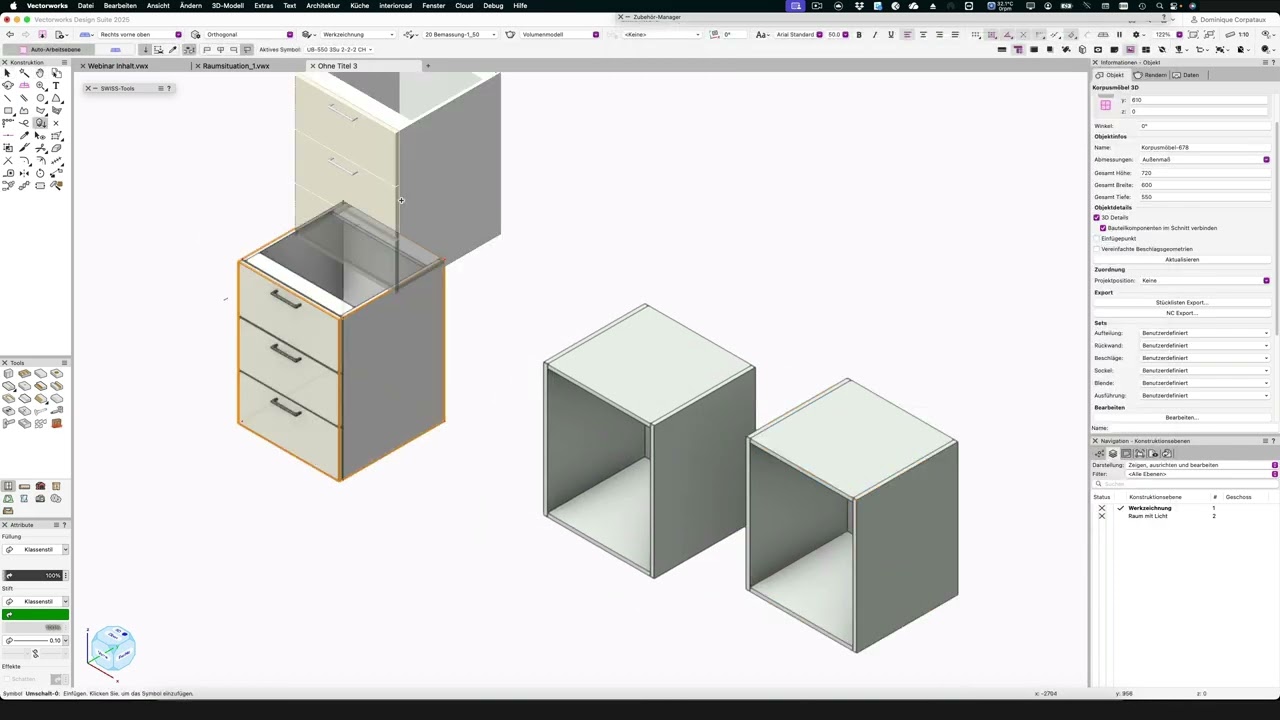Click the NC Export button
The width and height of the screenshot is (1280, 720).
pos(1182,313)
